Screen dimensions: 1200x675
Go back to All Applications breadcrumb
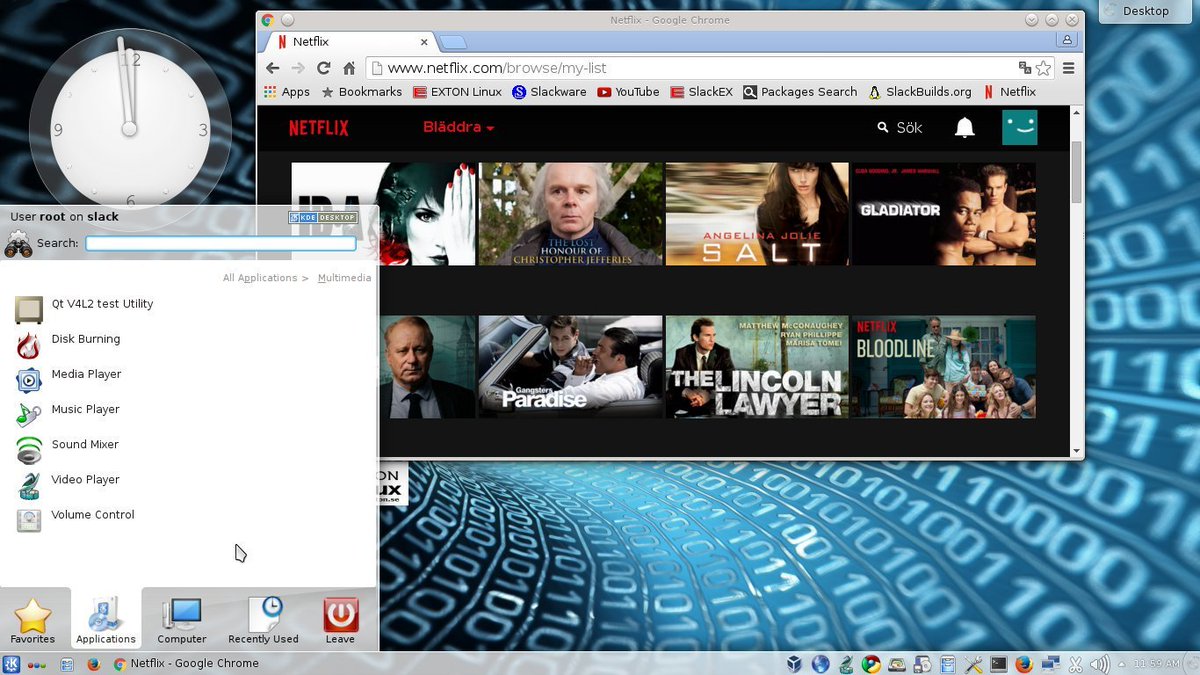(260, 278)
